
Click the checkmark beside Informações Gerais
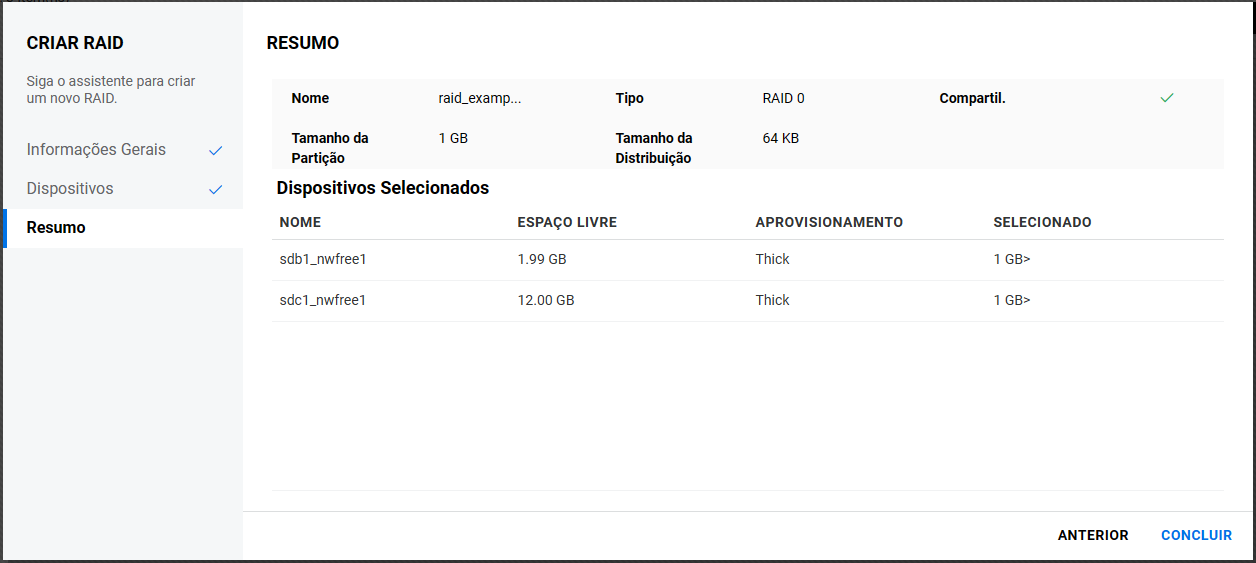click(215, 151)
